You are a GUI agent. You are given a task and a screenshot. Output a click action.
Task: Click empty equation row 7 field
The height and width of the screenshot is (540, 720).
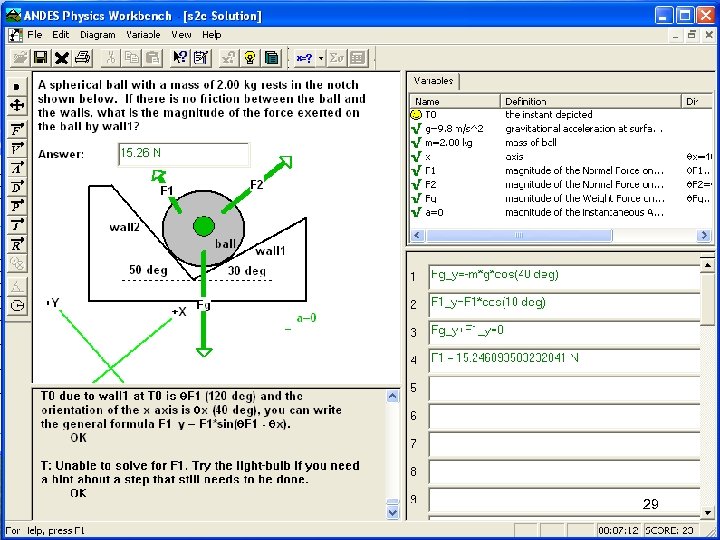pos(564,444)
